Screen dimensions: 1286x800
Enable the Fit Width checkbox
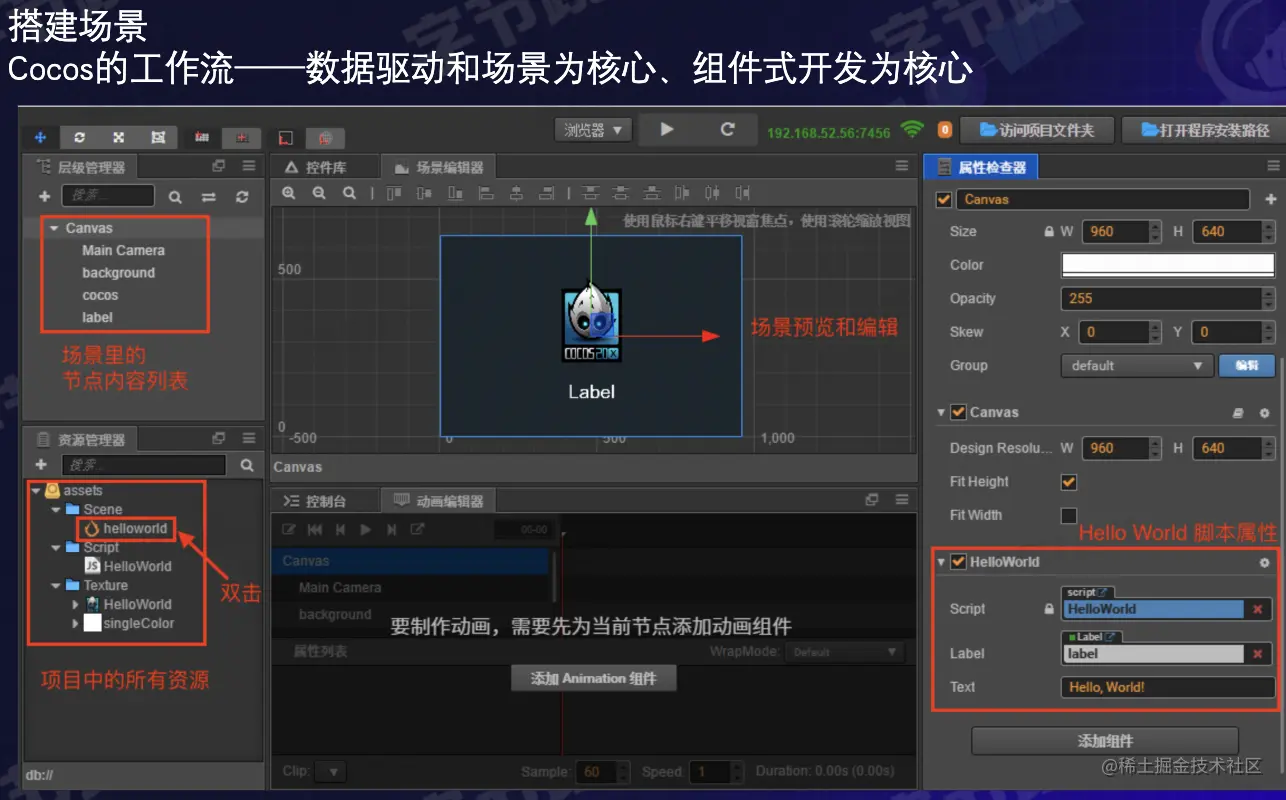click(1069, 515)
